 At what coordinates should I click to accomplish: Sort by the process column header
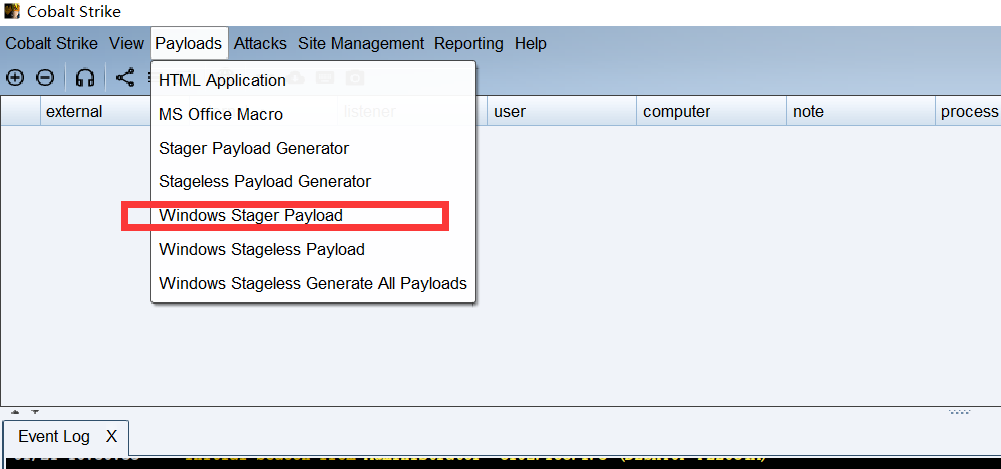(x=968, y=112)
